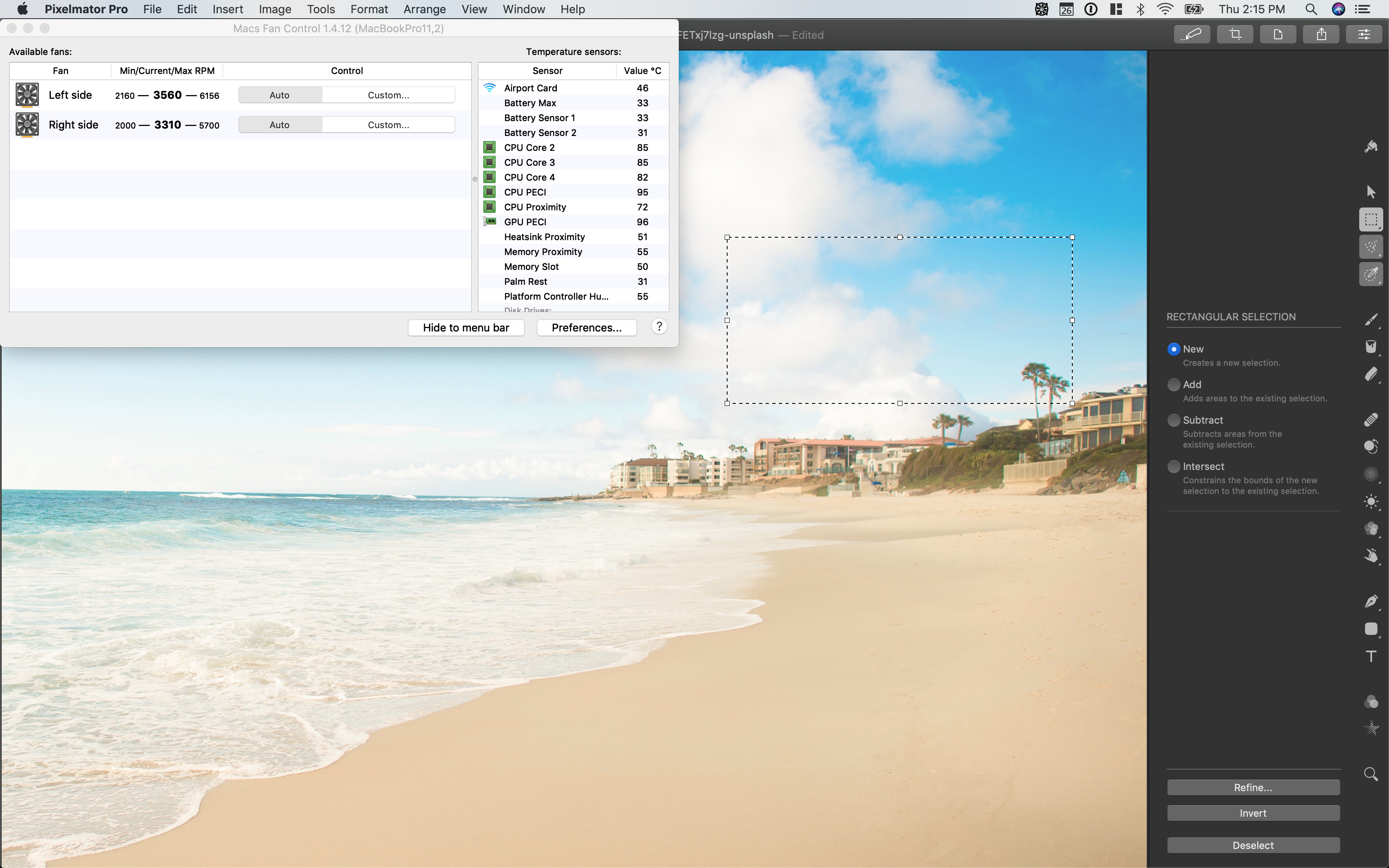Click the Deselect button

point(1253,846)
